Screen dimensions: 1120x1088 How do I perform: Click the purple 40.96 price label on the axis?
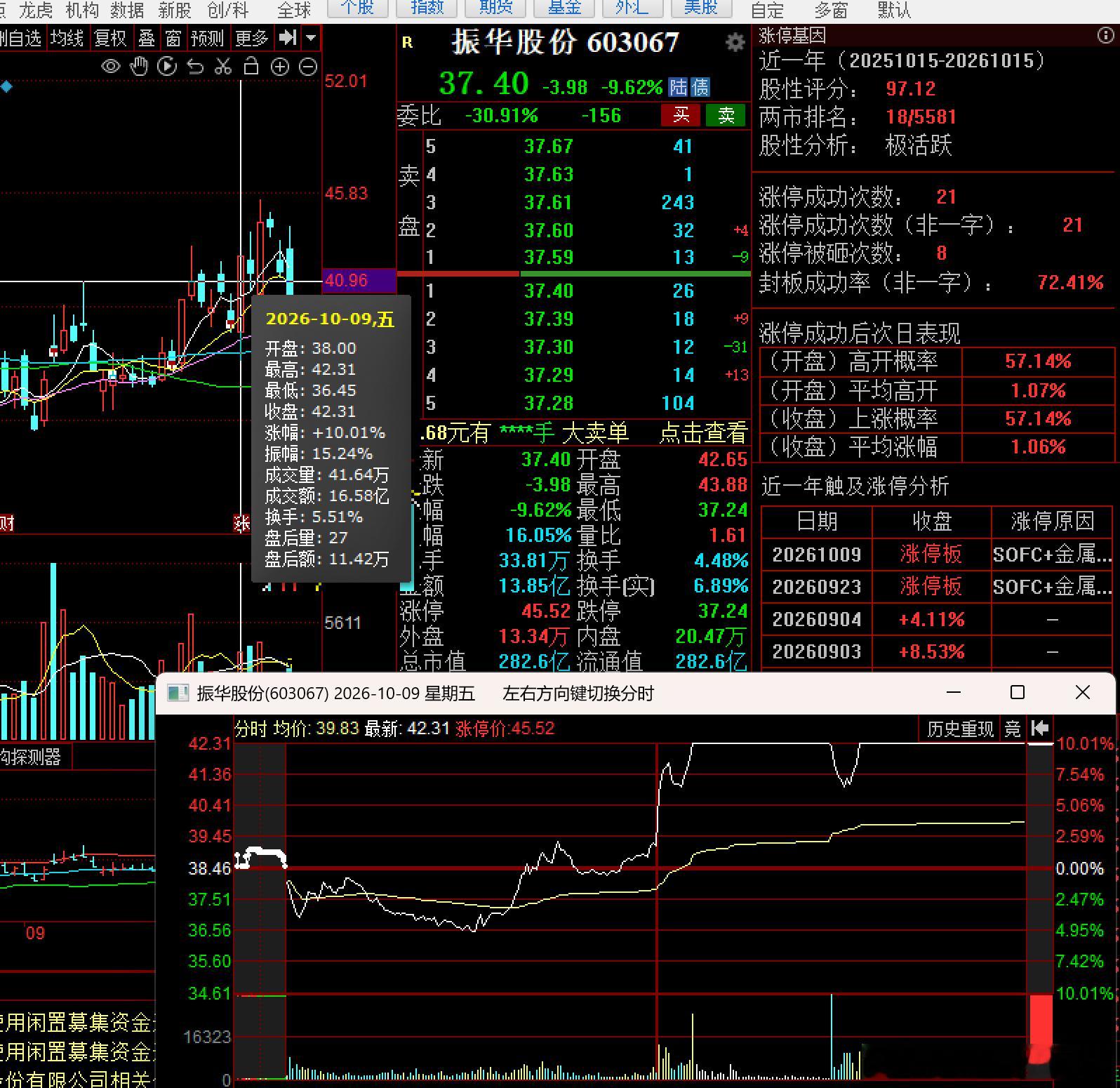coord(359,281)
